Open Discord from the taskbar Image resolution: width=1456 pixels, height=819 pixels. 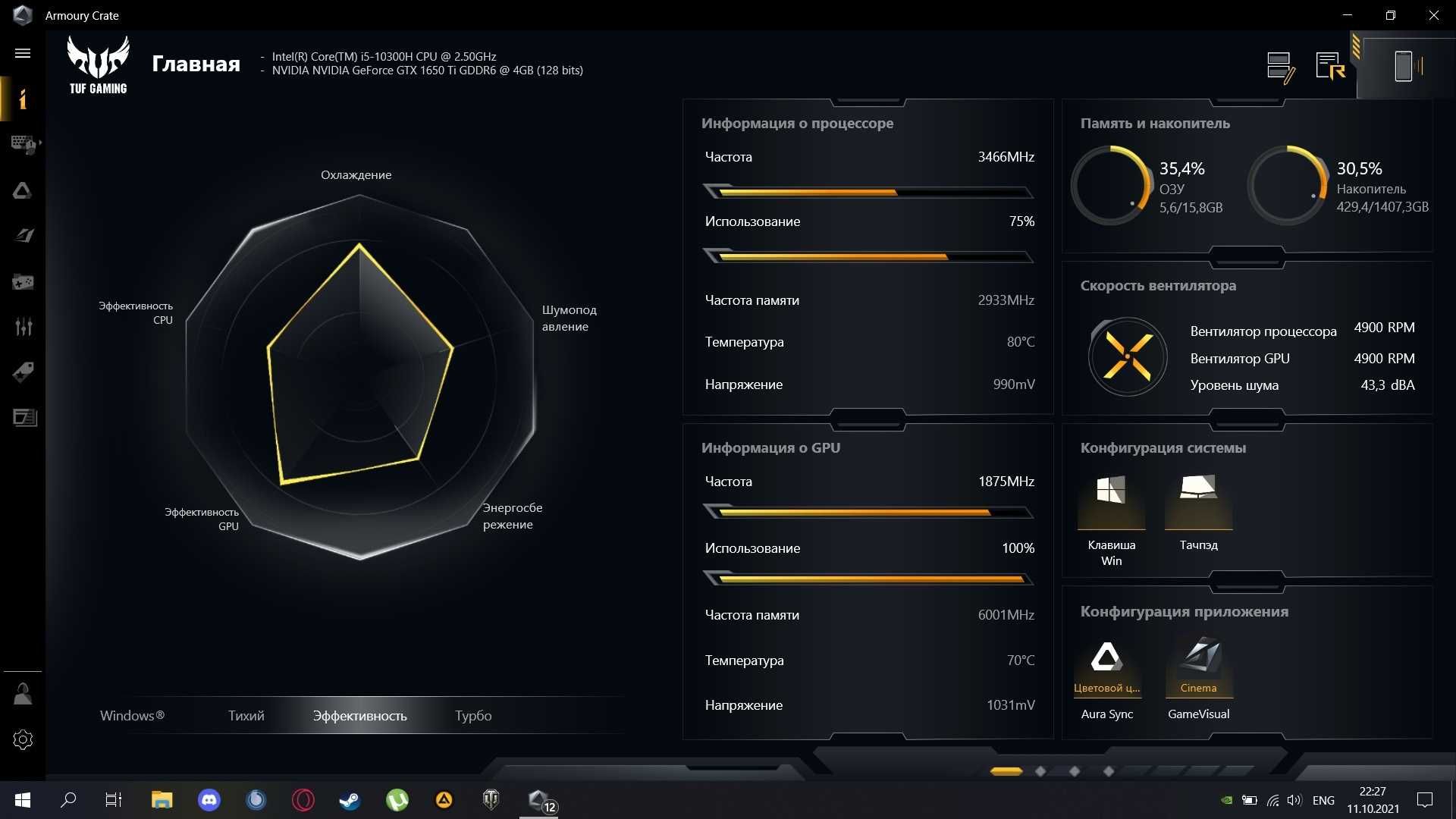209,799
